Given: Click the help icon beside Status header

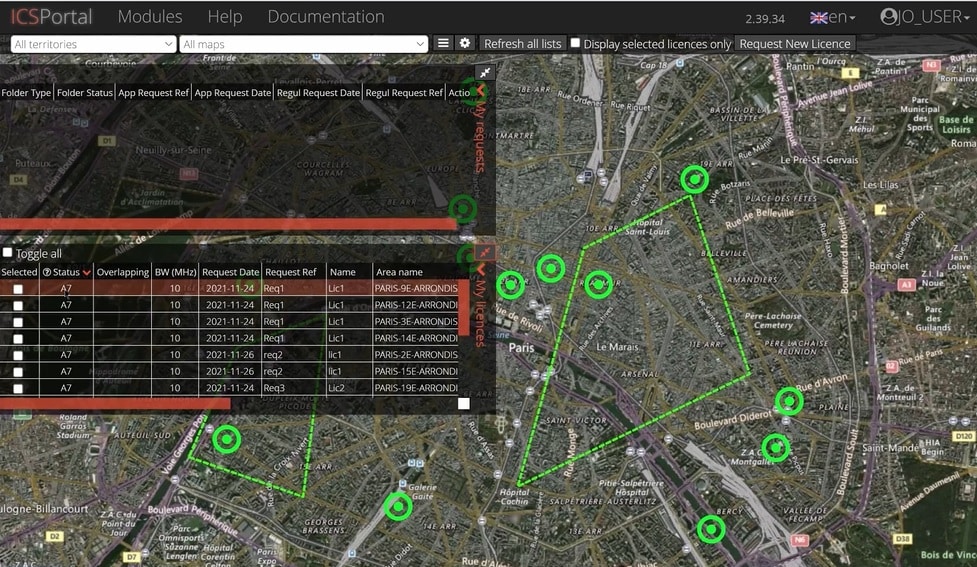Looking at the screenshot, I should (x=47, y=272).
